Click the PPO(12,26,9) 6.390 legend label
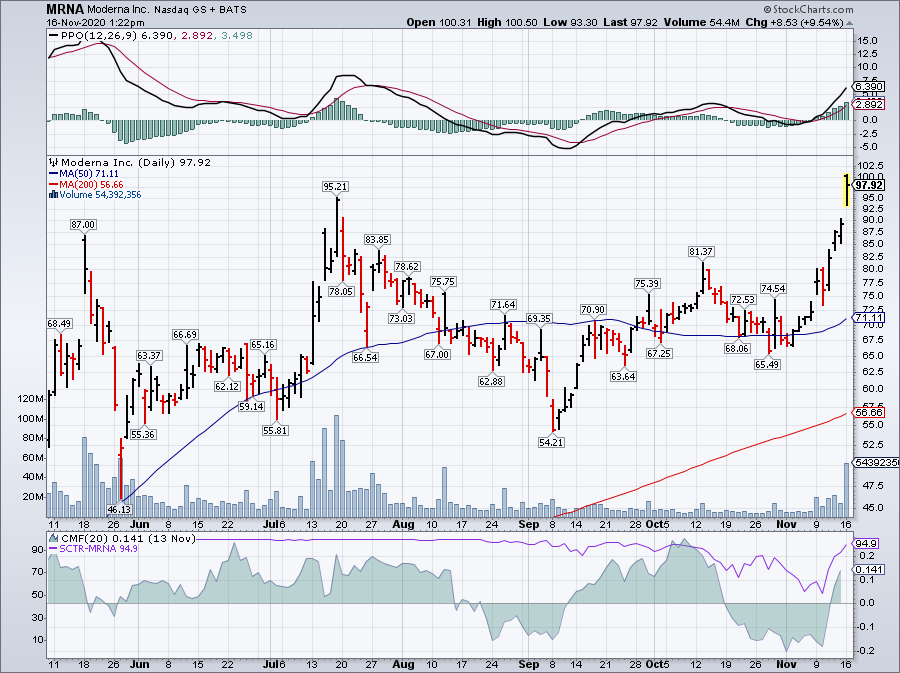This screenshot has height=673, width=900. click(117, 36)
